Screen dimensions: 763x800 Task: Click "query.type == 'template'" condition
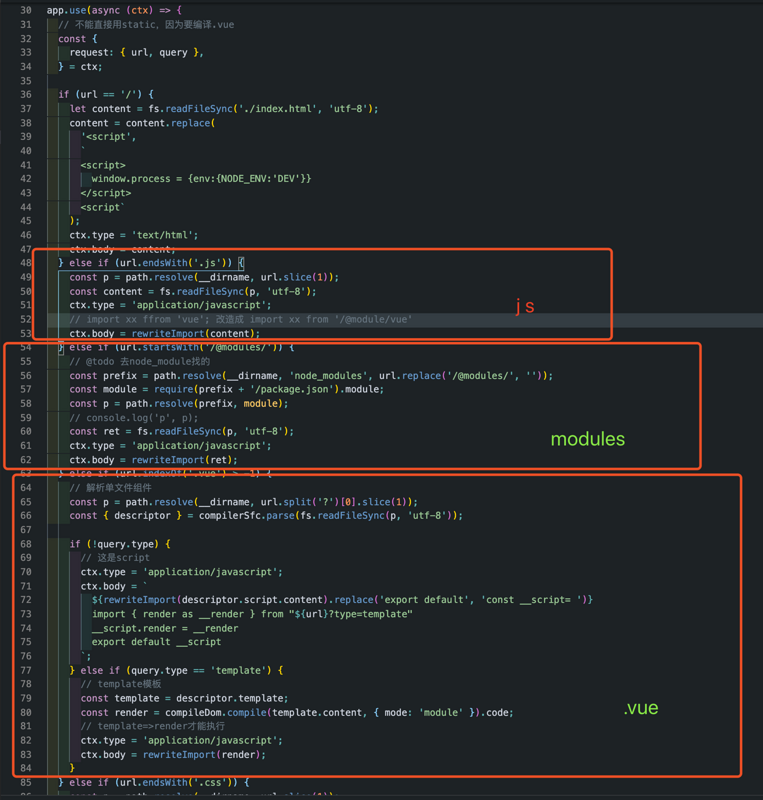point(199,670)
